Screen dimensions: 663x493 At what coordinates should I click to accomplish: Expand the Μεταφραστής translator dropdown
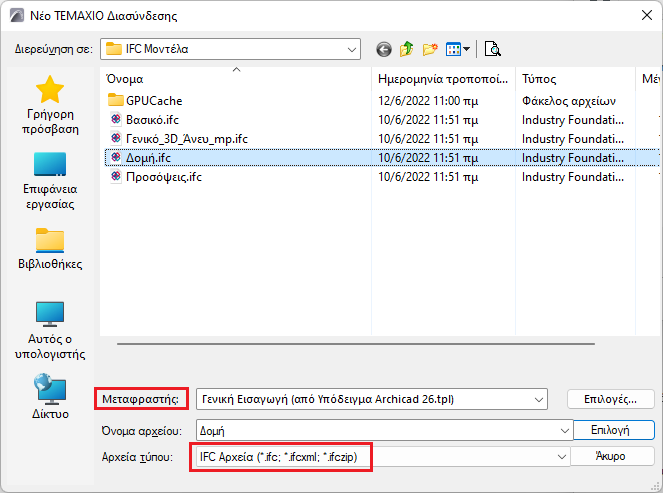[538, 399]
